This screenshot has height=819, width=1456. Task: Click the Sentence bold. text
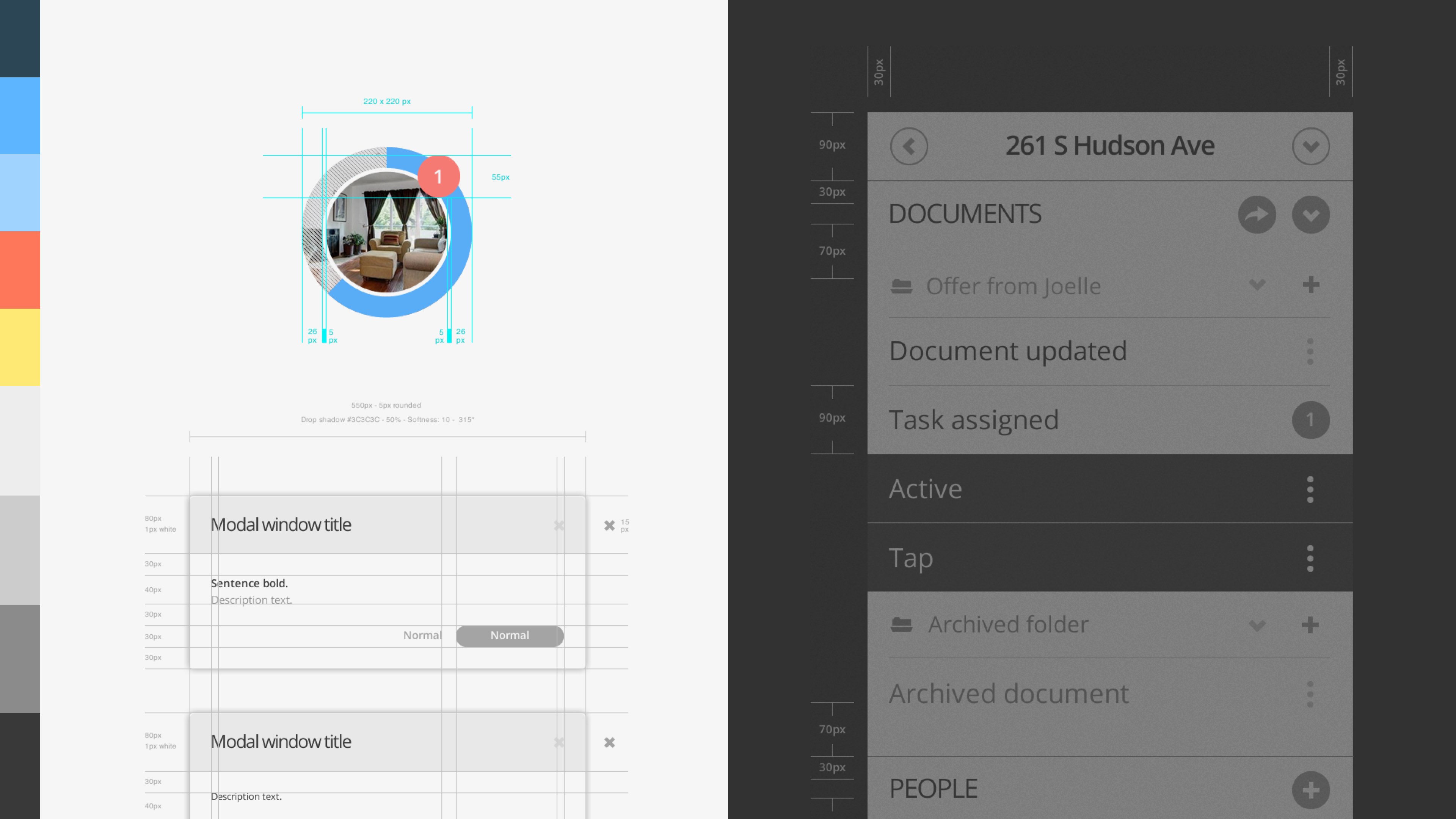pos(249,583)
